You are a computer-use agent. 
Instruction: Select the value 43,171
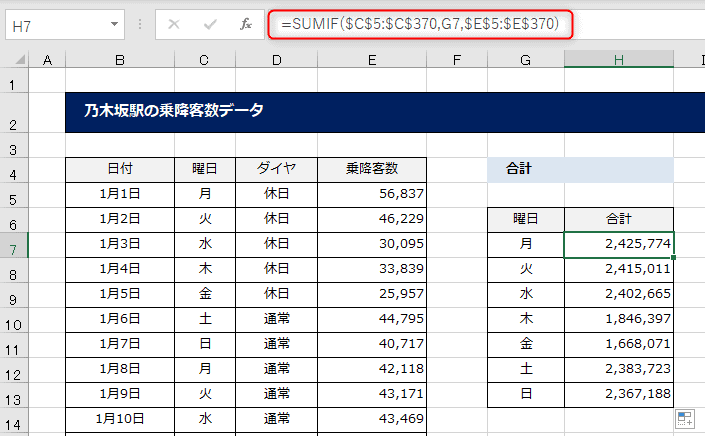tap(372, 395)
